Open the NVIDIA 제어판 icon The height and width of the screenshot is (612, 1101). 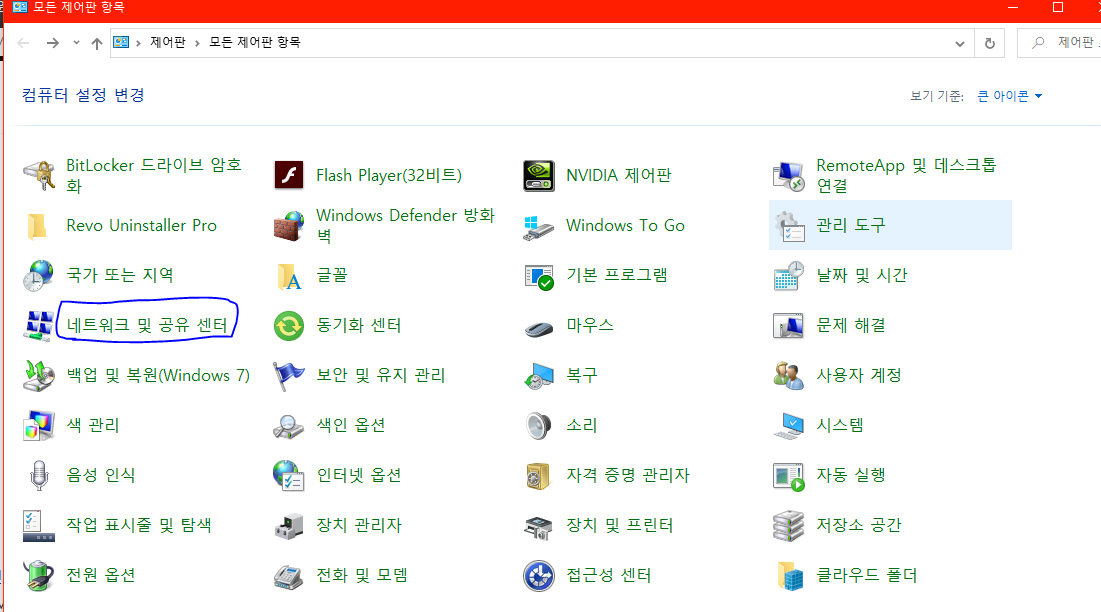tap(539, 175)
